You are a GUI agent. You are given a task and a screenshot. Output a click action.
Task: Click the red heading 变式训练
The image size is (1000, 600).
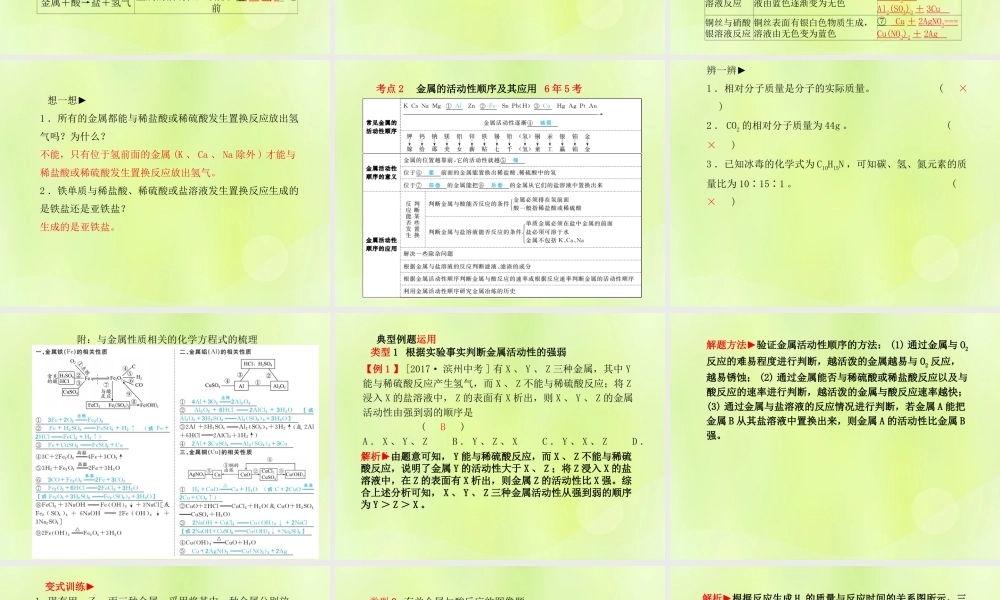(x=69, y=587)
